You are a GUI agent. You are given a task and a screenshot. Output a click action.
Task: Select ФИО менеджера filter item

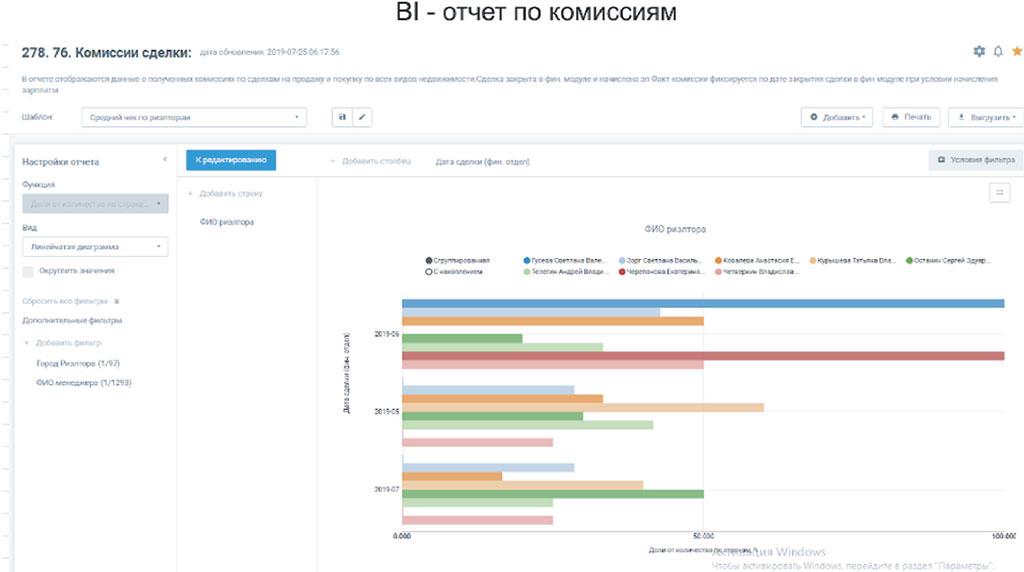tap(83, 382)
